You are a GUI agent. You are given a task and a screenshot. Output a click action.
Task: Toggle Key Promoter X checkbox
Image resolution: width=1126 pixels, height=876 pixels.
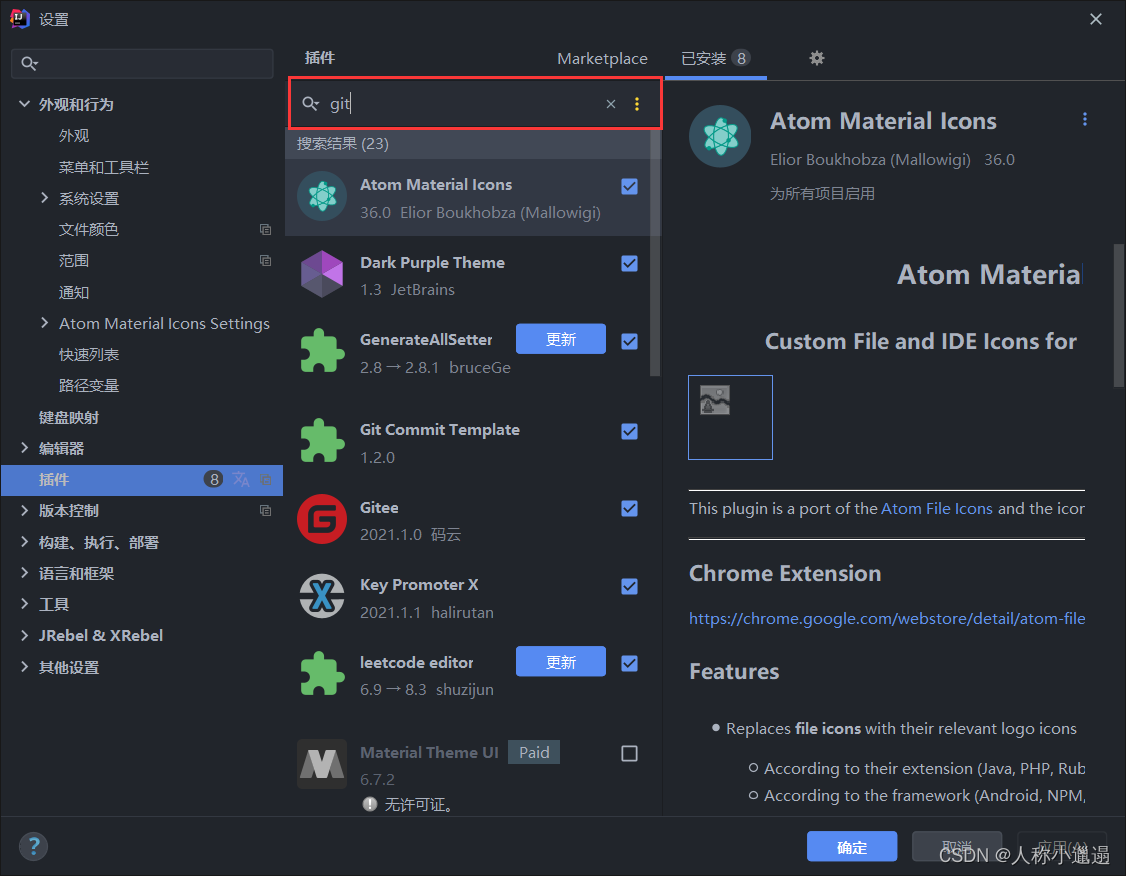629,587
